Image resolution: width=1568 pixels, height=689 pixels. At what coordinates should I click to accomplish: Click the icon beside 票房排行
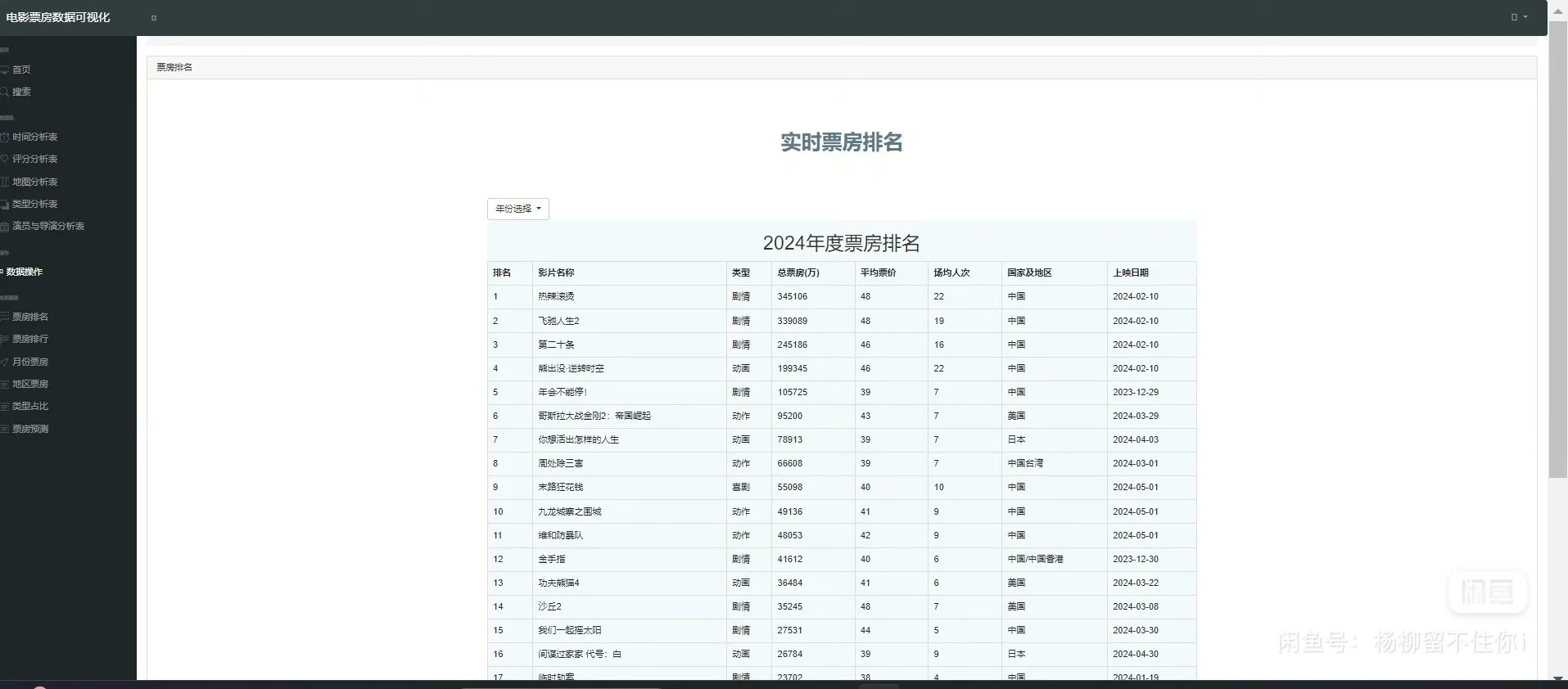tap(4, 340)
